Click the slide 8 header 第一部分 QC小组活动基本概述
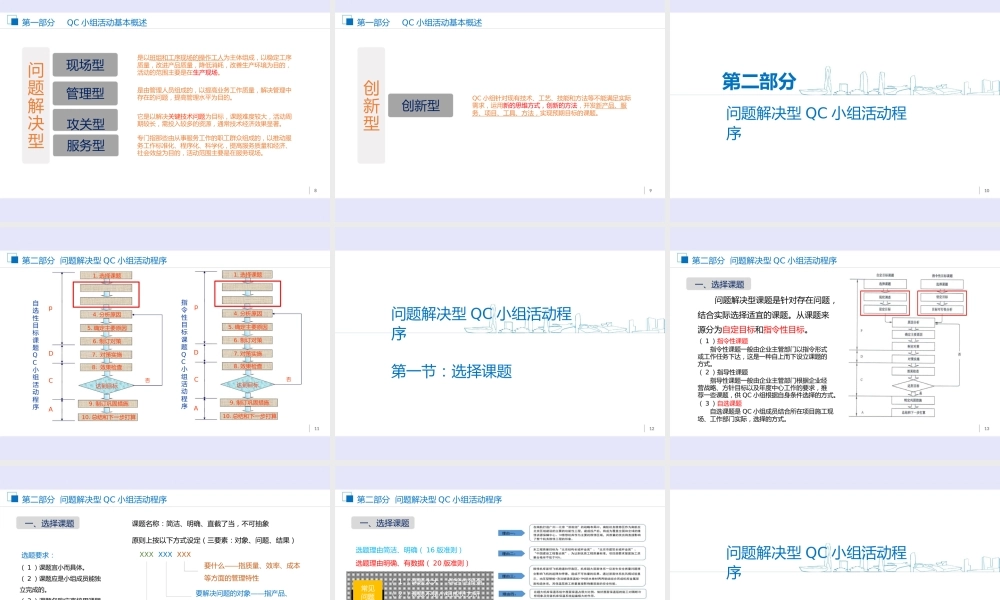This screenshot has height=600, width=1000. [84, 22]
